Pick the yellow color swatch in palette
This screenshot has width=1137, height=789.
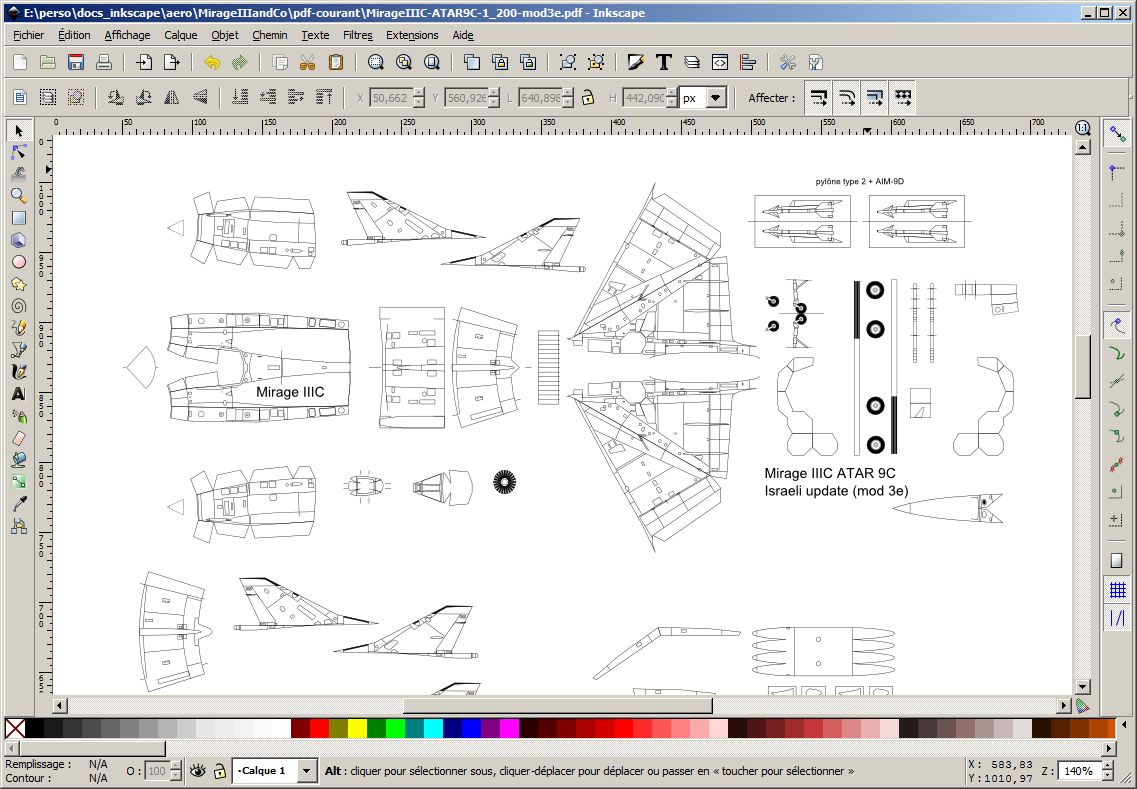coord(357,729)
